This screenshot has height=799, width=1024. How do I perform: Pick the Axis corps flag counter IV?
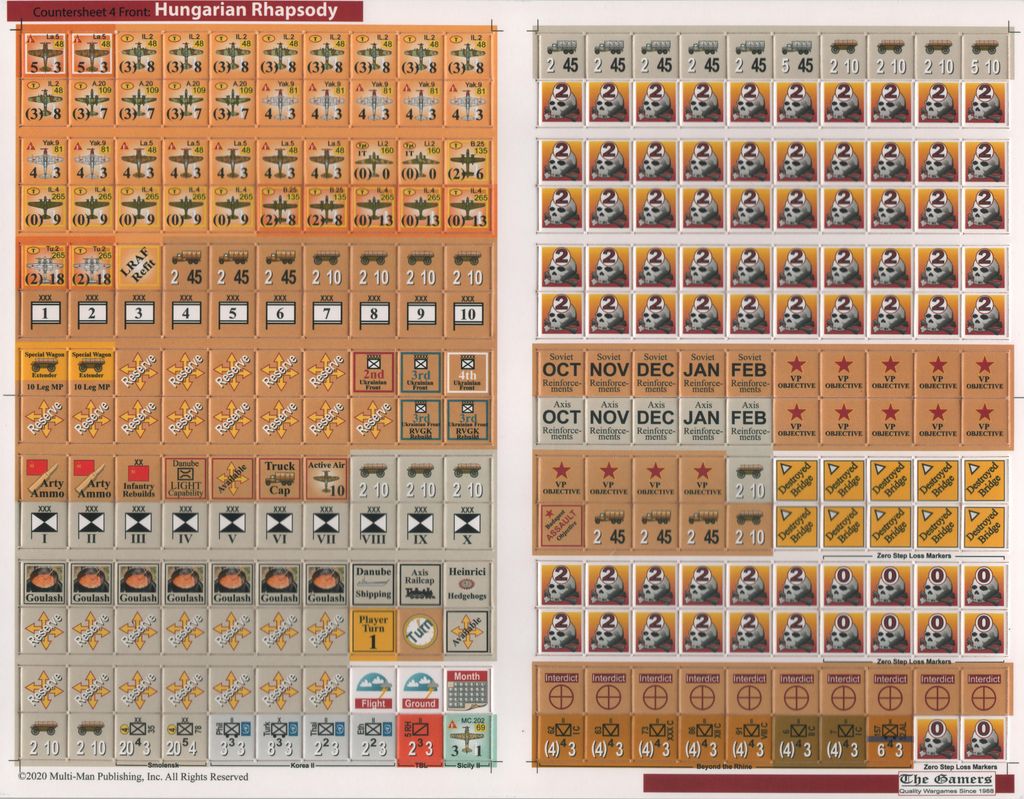pos(185,525)
